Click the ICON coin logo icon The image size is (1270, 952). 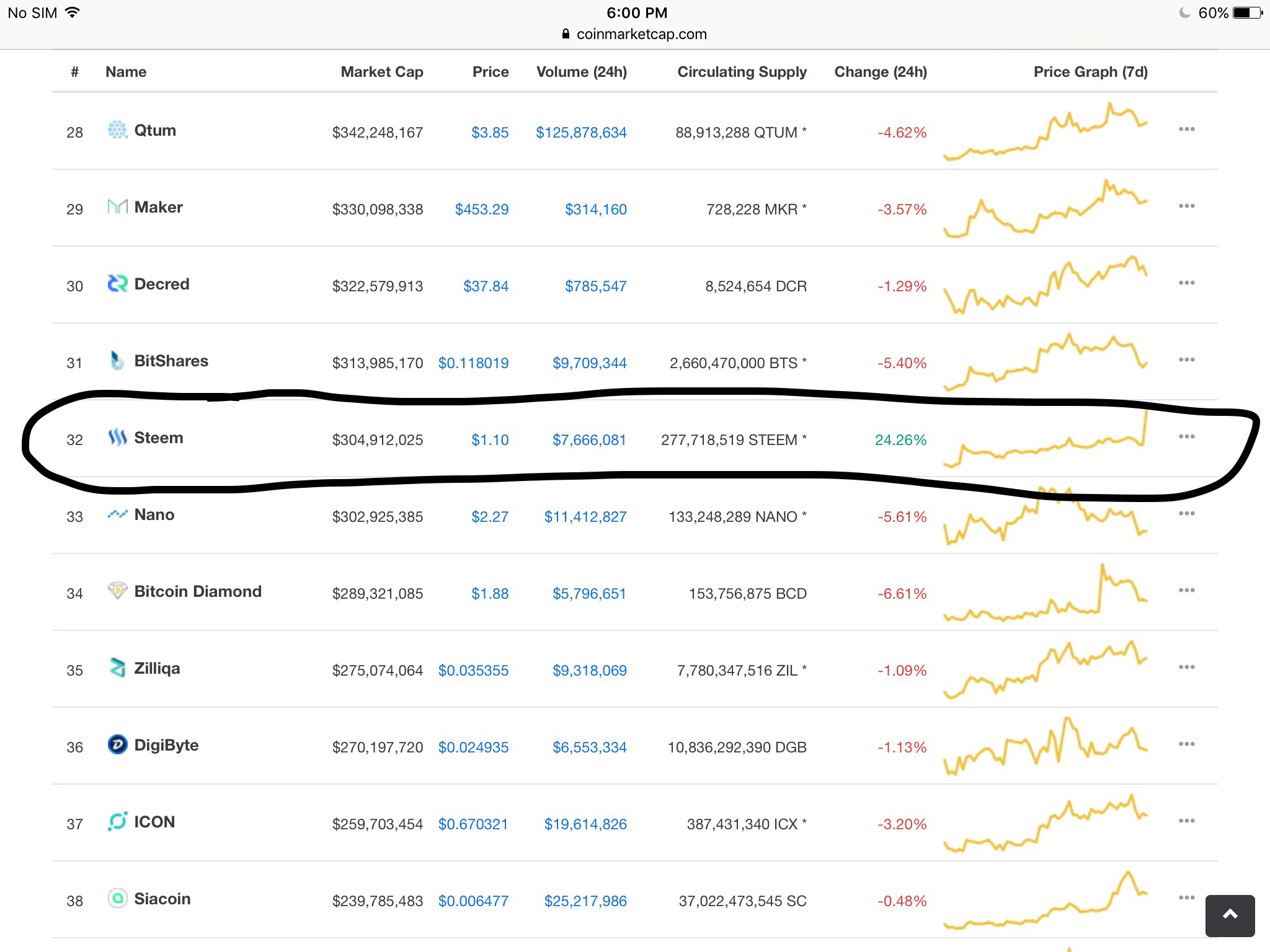[x=117, y=822]
